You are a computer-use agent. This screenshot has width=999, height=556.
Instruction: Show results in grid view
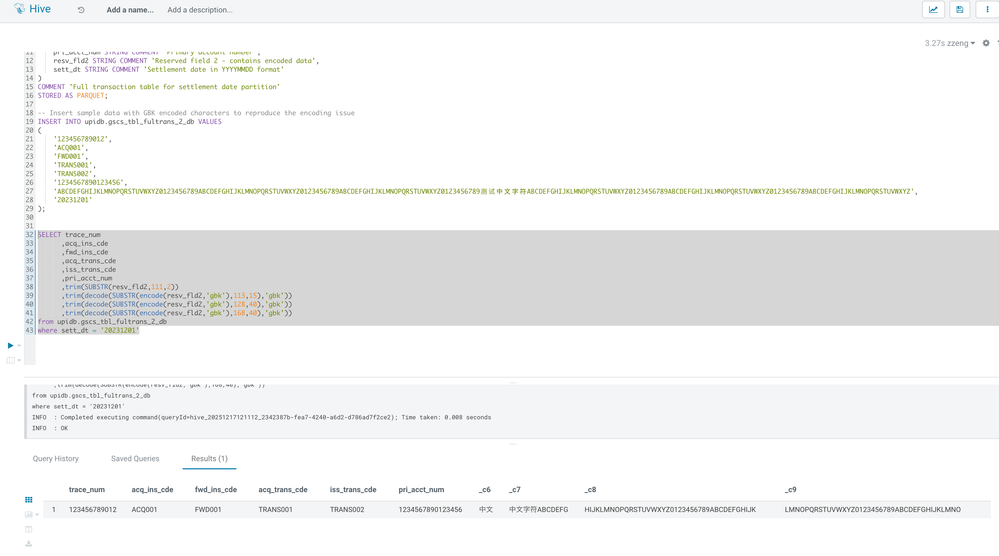(x=28, y=500)
